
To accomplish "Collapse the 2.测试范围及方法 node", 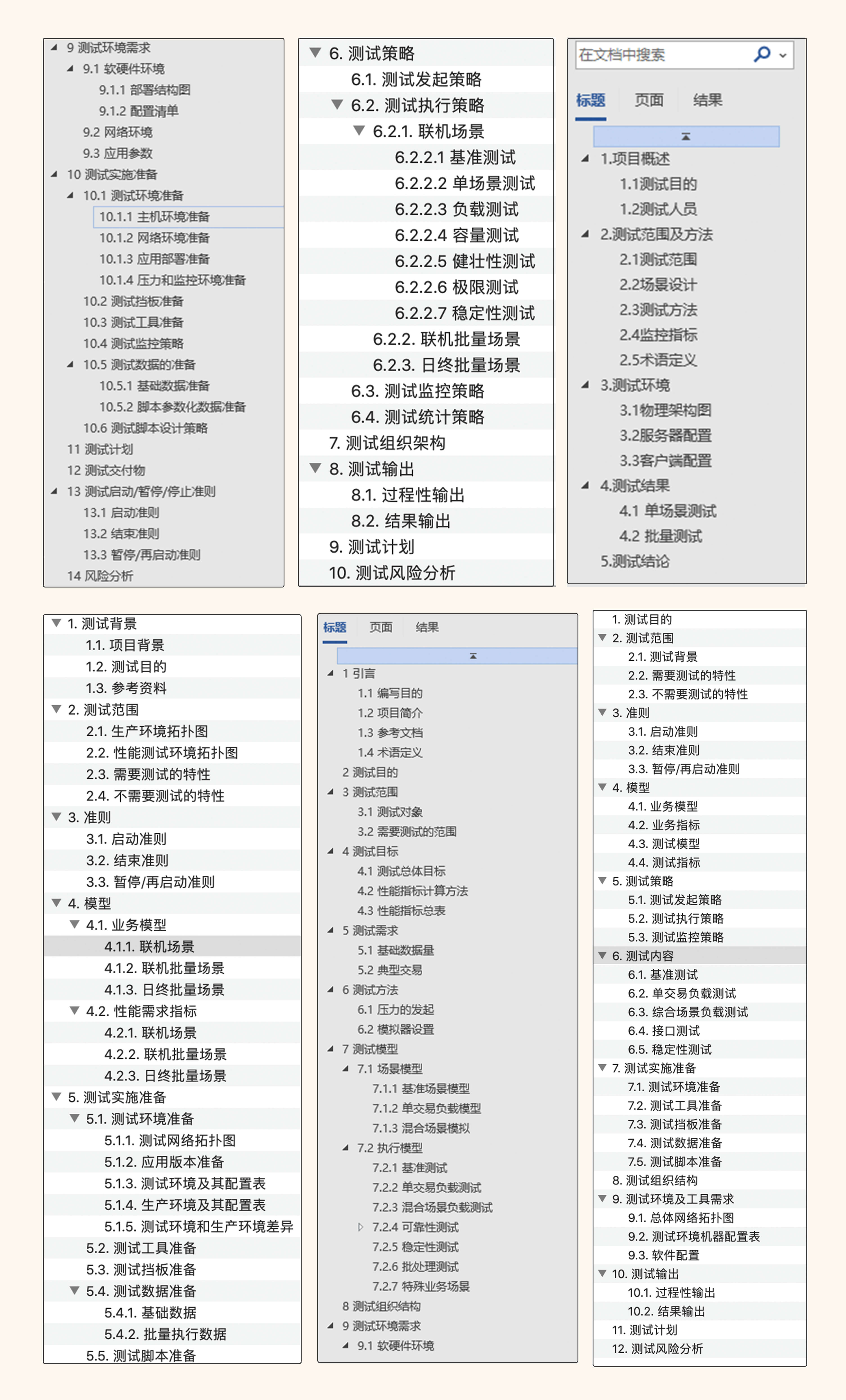I will [585, 234].
